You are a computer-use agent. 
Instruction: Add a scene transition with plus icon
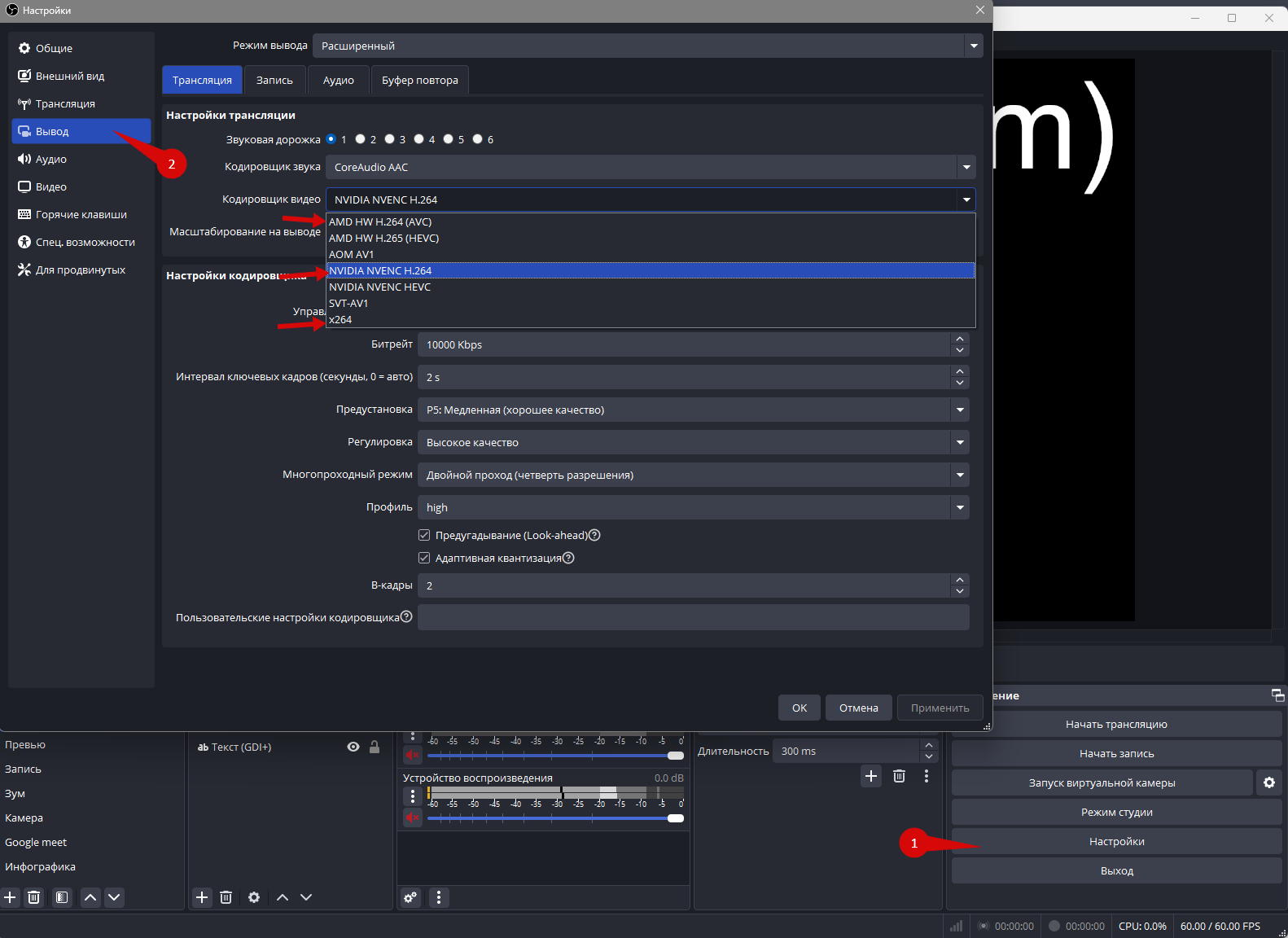pos(871,776)
